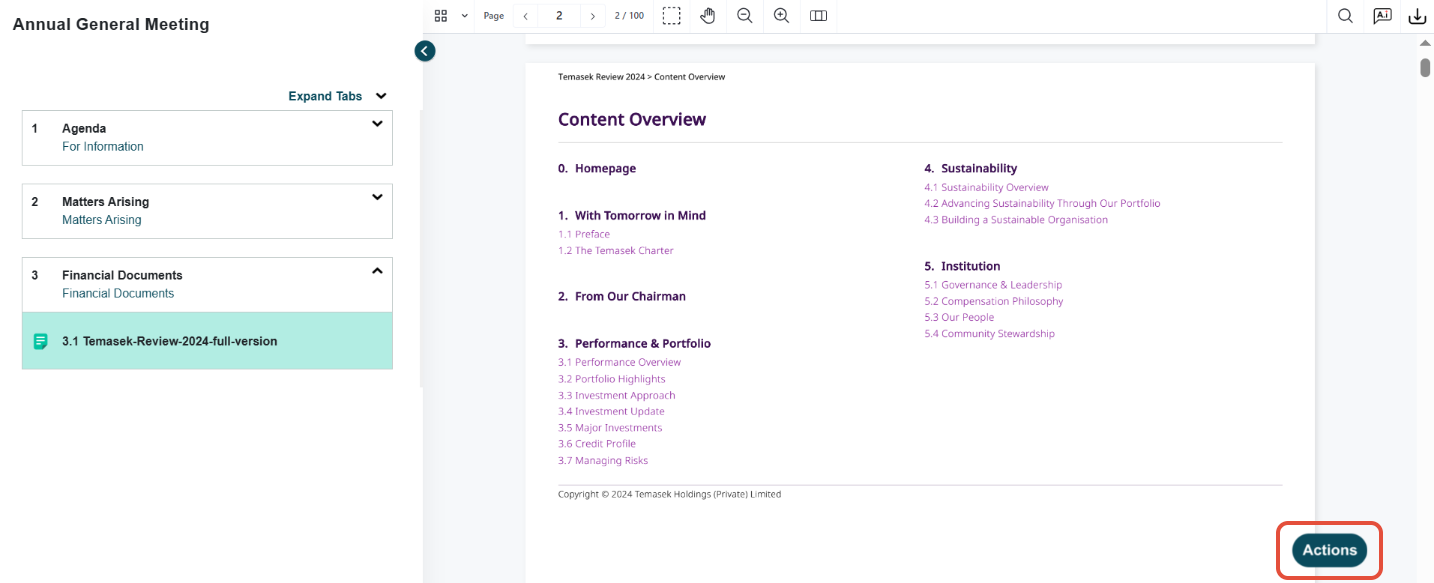The width and height of the screenshot is (1434, 583).
Task: Click the Actions button
Action: tap(1329, 550)
